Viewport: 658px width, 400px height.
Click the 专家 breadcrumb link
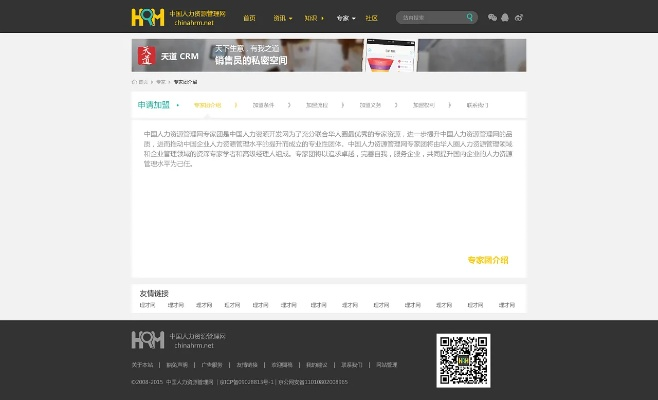tap(161, 82)
